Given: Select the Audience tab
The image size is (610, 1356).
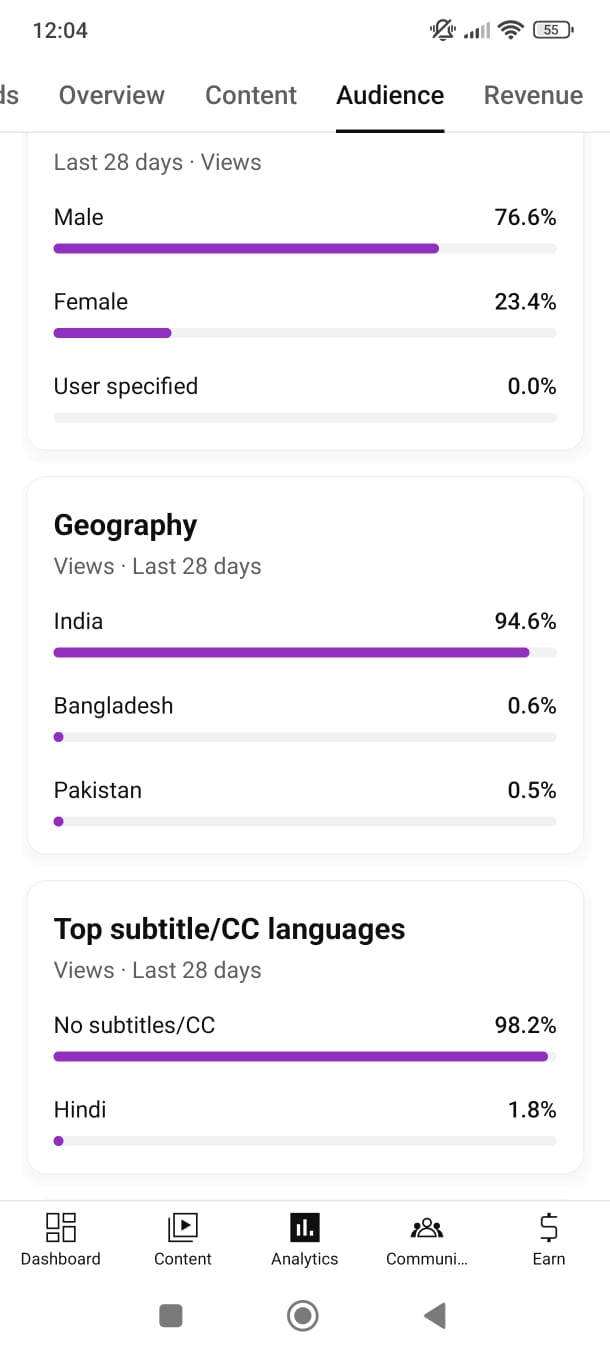Looking at the screenshot, I should click(390, 95).
